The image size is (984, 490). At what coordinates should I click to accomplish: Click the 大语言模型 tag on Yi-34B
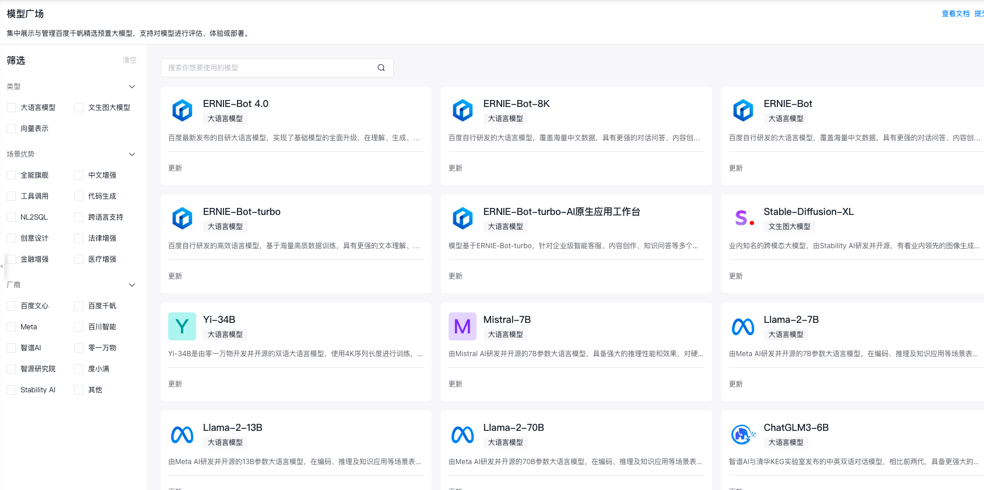click(x=225, y=334)
